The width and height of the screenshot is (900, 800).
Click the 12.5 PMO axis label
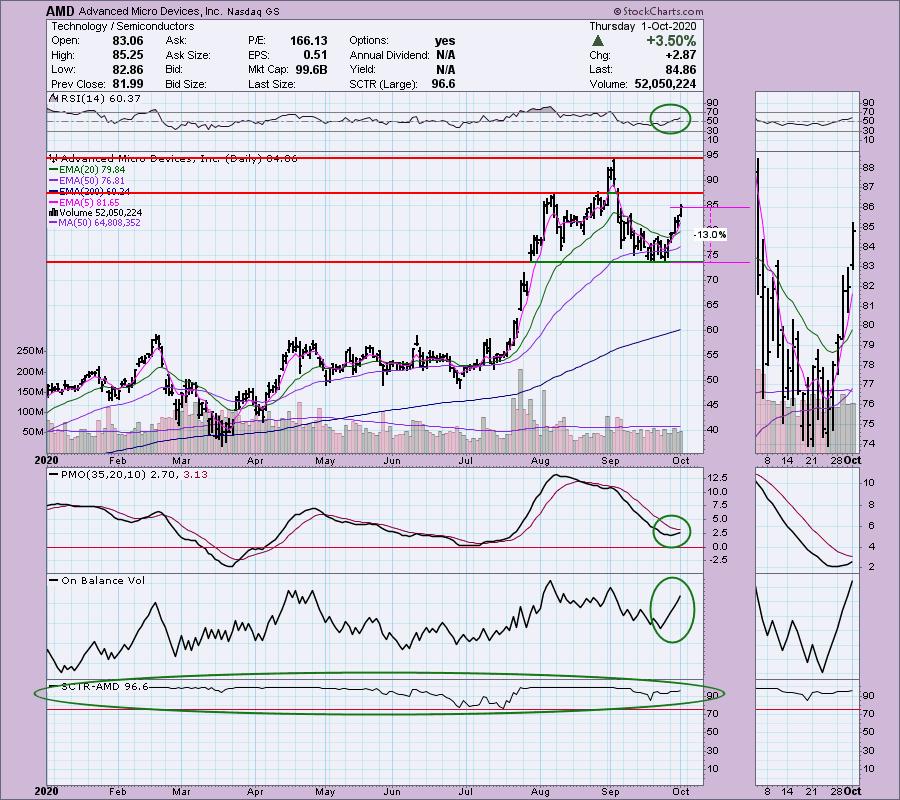(718, 477)
